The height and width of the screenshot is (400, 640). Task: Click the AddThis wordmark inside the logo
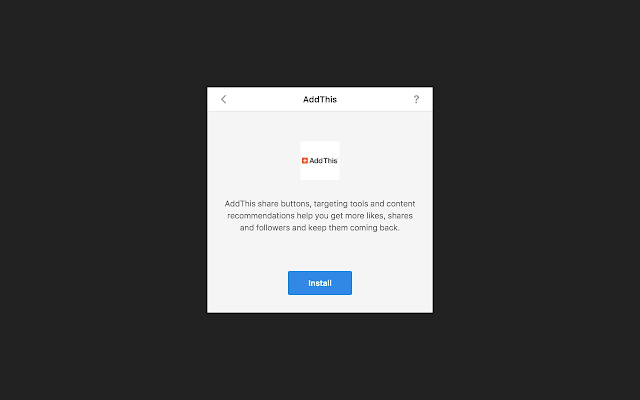click(x=323, y=161)
